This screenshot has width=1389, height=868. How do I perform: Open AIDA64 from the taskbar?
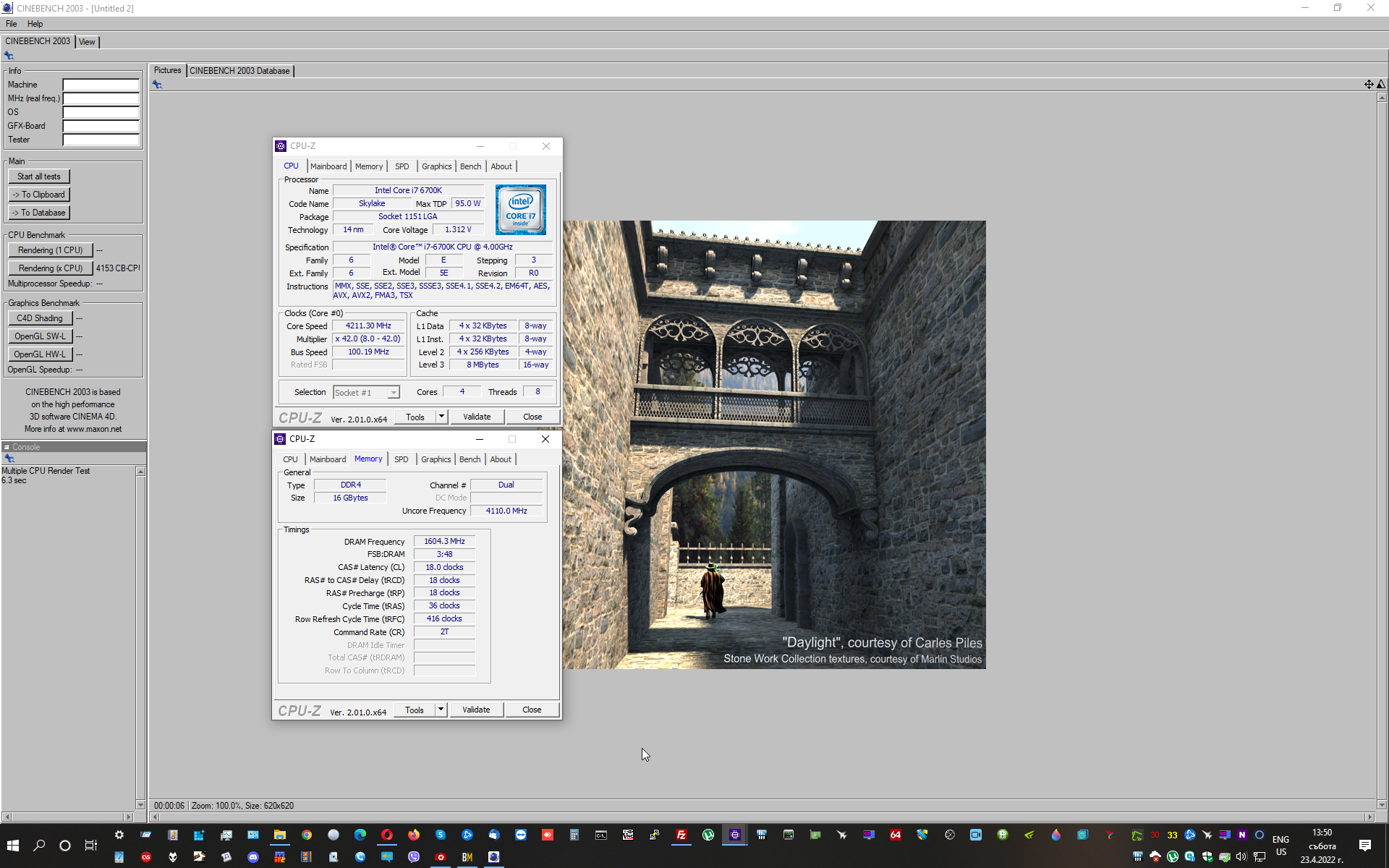click(x=896, y=835)
